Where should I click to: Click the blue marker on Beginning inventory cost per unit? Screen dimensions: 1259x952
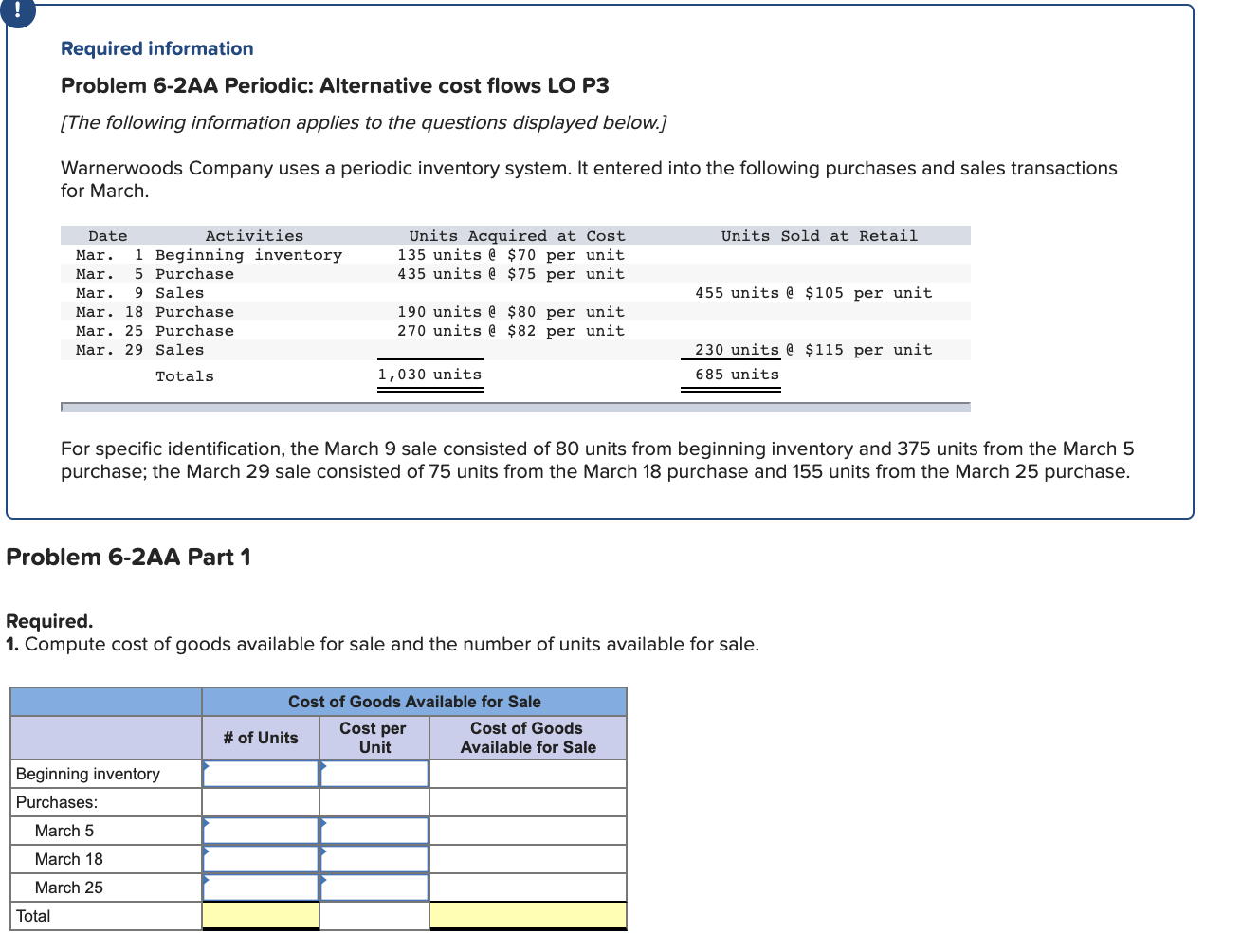(x=323, y=764)
